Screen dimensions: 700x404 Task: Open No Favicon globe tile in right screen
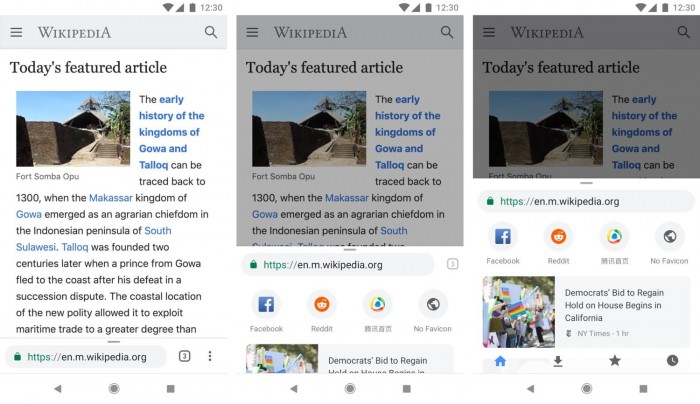point(669,244)
